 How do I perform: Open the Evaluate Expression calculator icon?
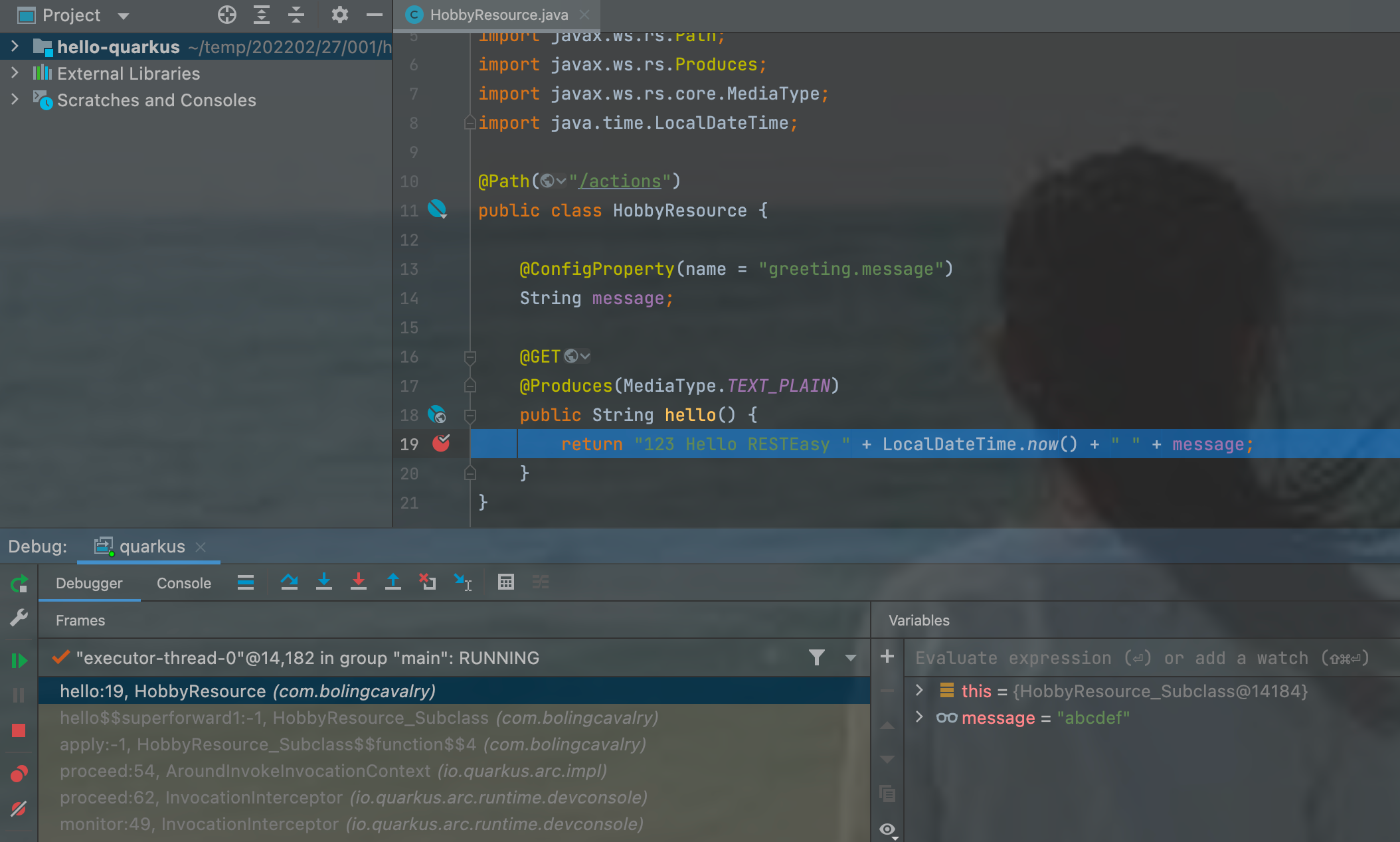[505, 582]
